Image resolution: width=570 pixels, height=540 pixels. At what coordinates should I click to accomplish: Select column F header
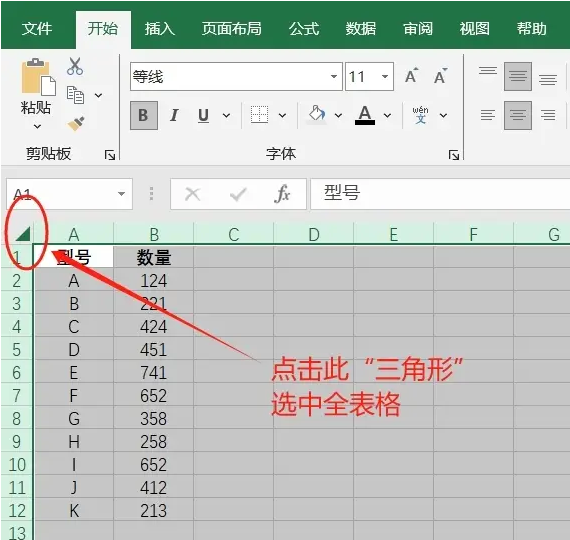click(x=473, y=234)
